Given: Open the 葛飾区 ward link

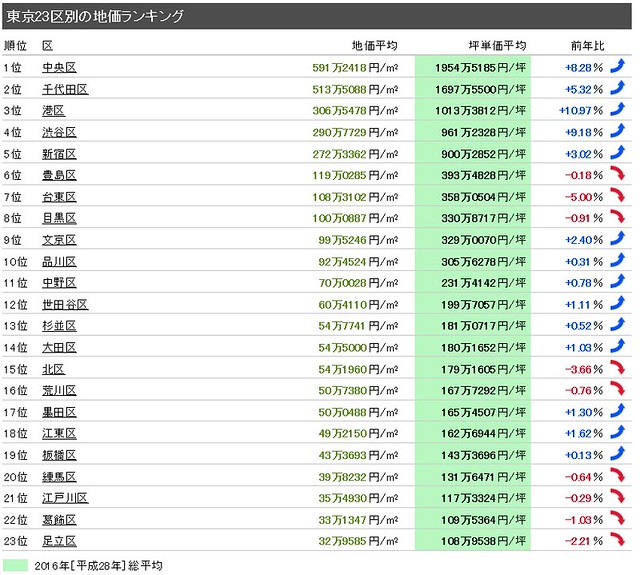Looking at the screenshot, I should click(60, 520).
